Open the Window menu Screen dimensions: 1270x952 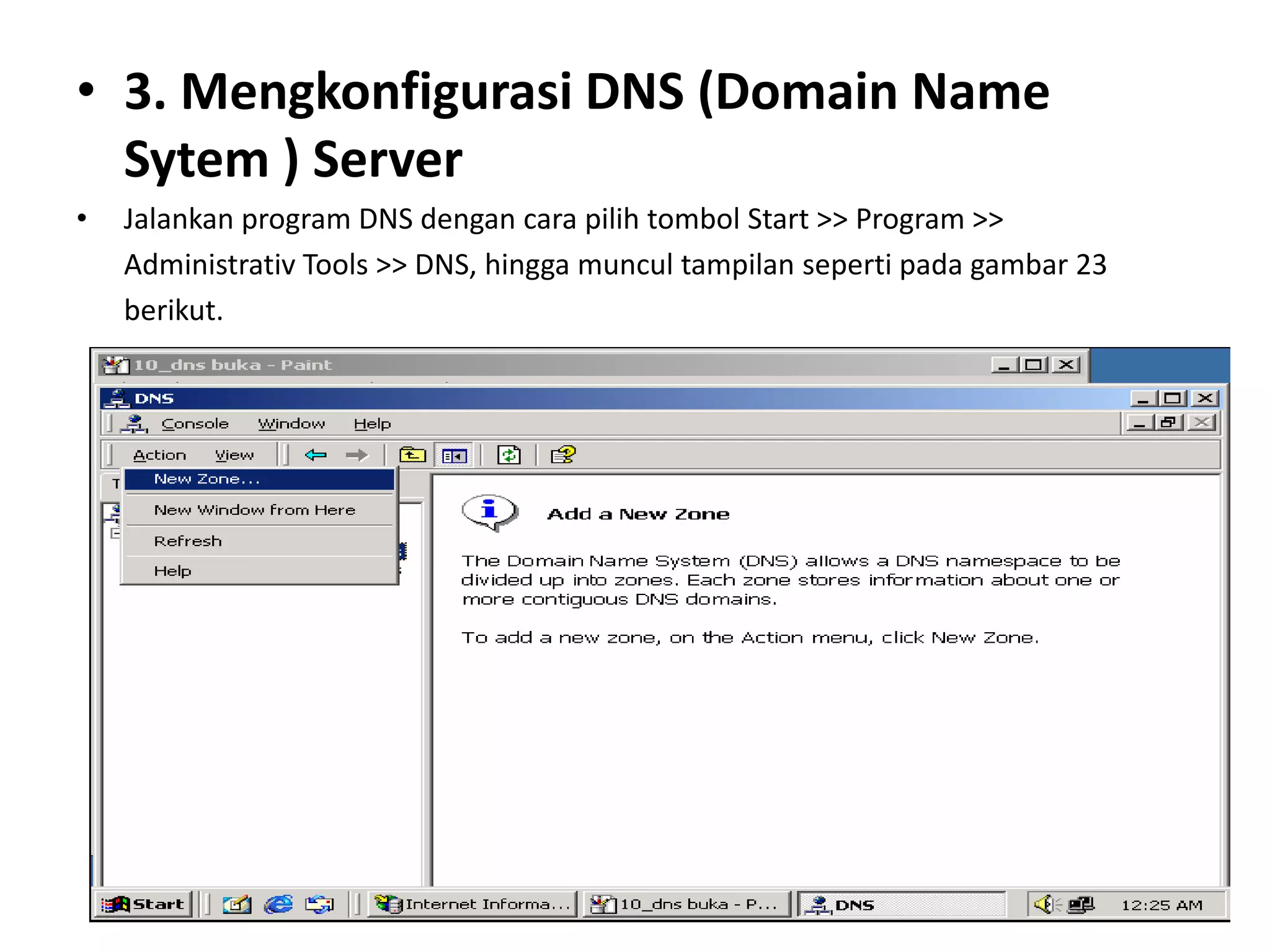click(291, 424)
